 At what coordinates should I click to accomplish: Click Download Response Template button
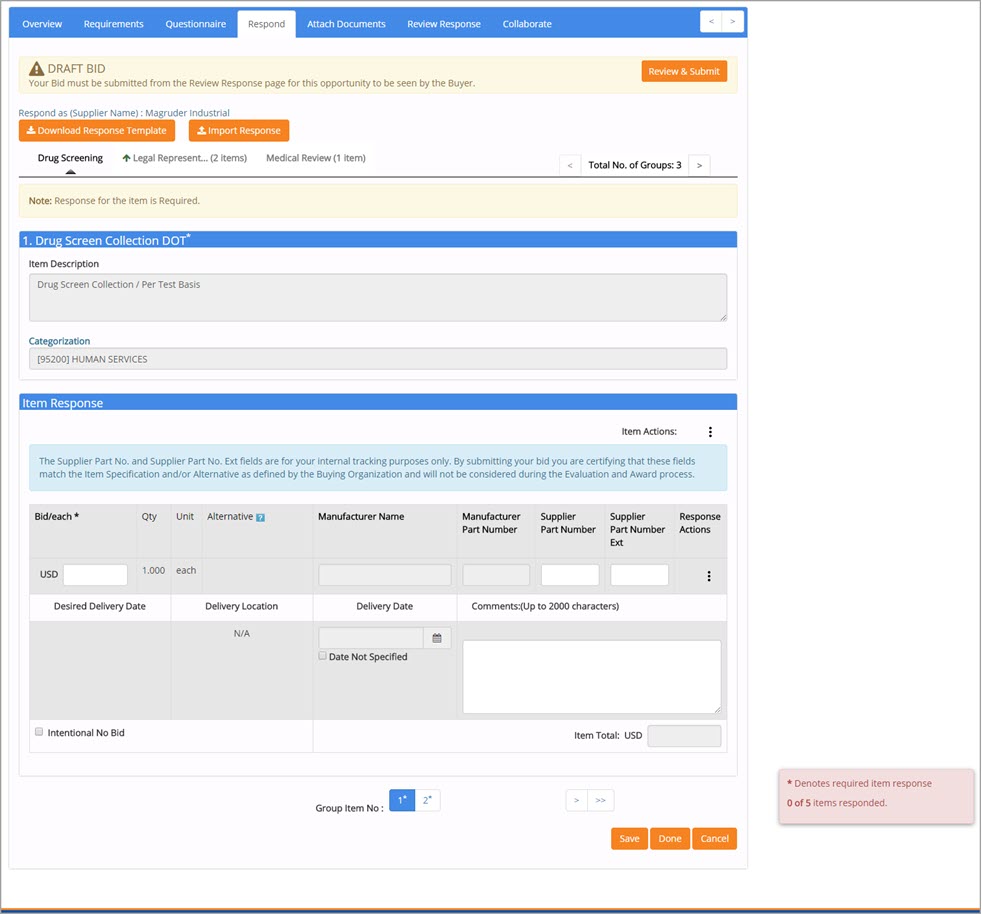click(97, 131)
